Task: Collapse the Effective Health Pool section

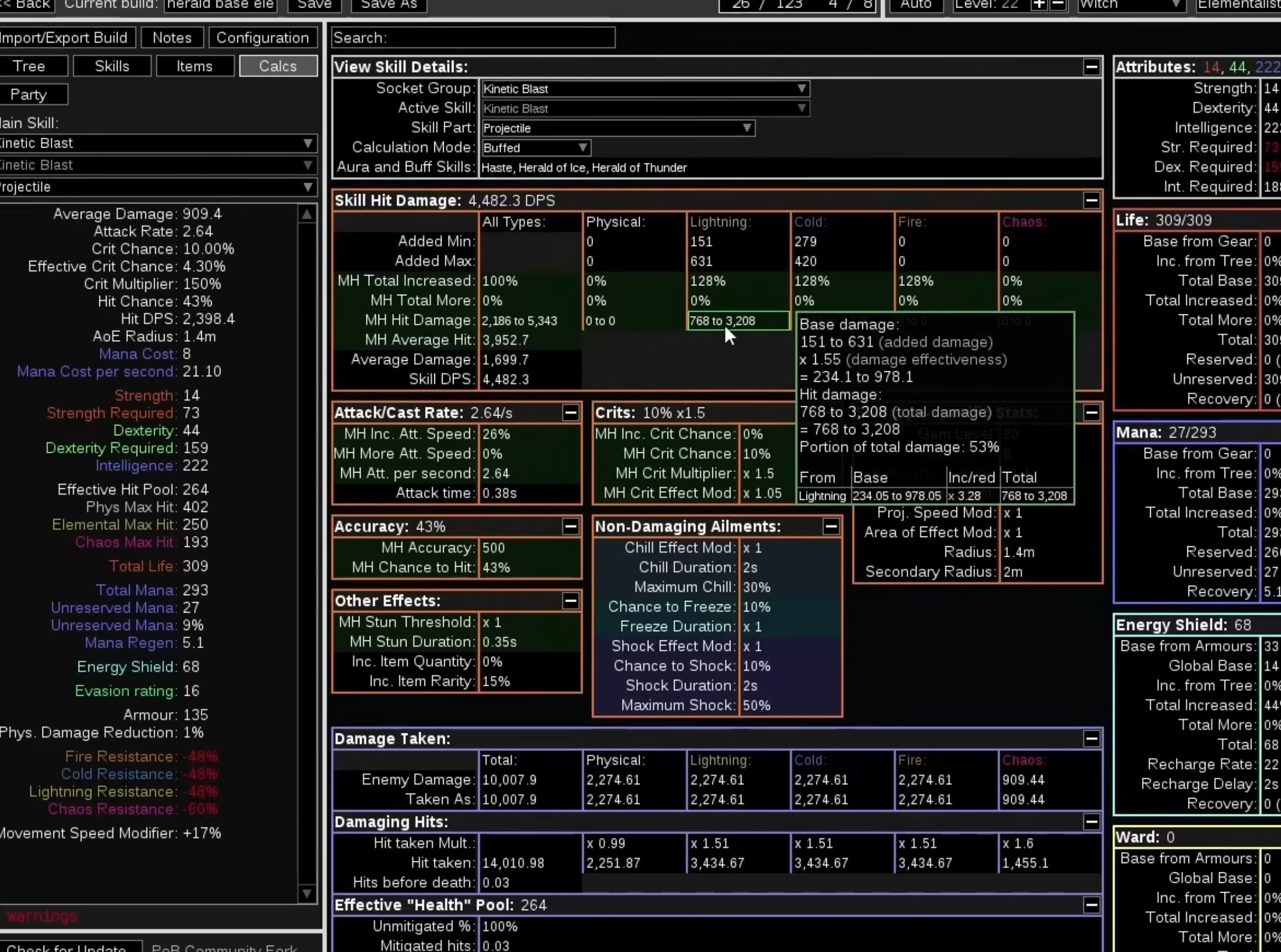Action: pos(1091,905)
